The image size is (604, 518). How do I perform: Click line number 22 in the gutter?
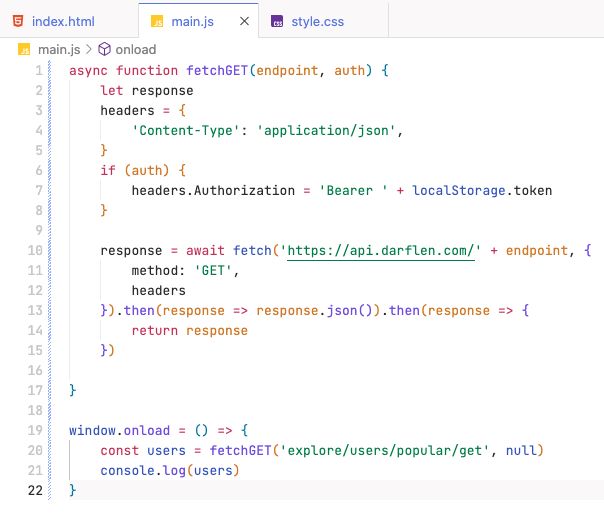point(35,490)
